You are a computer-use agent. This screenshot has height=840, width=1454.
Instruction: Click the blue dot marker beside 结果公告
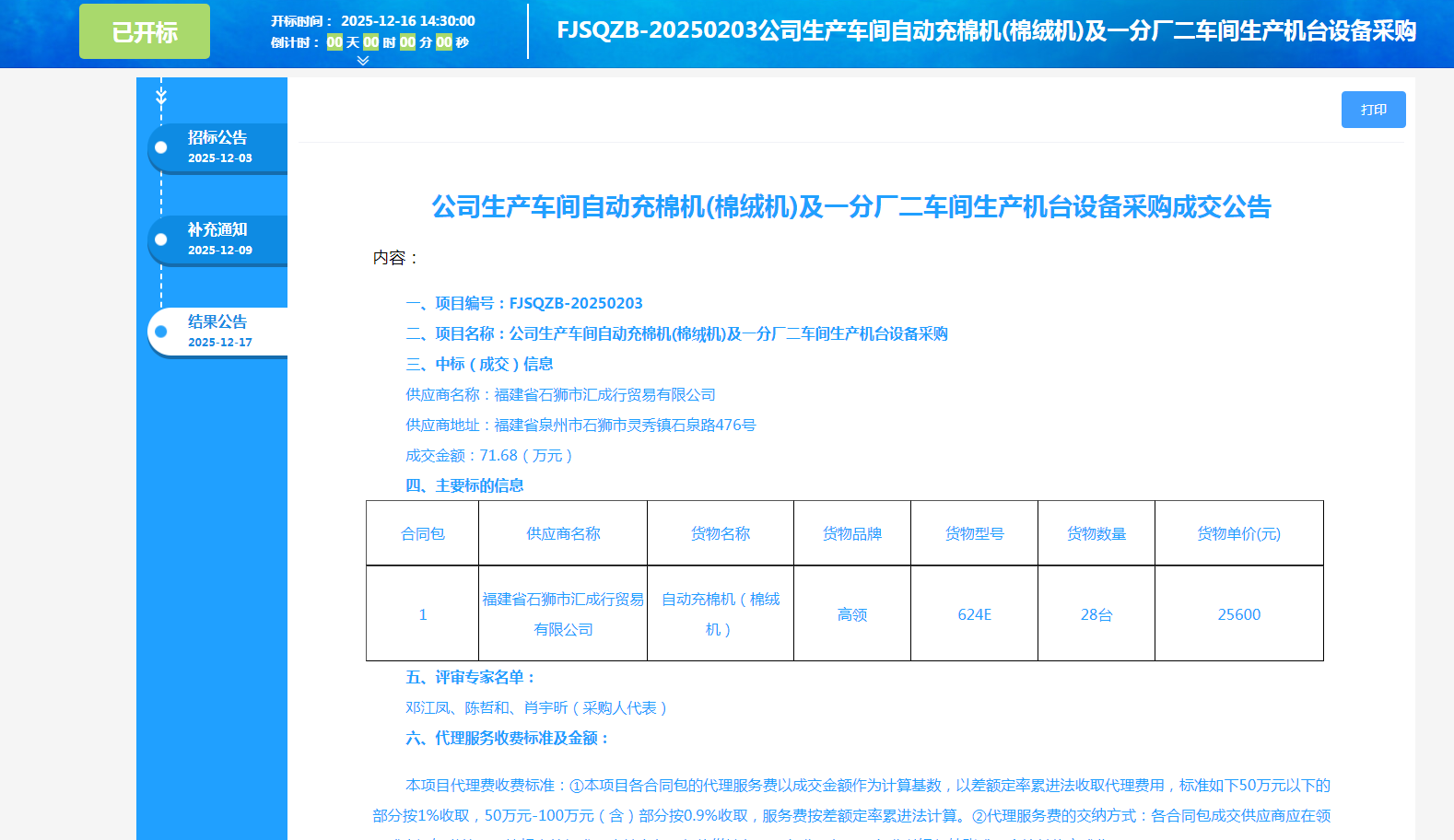point(161,332)
